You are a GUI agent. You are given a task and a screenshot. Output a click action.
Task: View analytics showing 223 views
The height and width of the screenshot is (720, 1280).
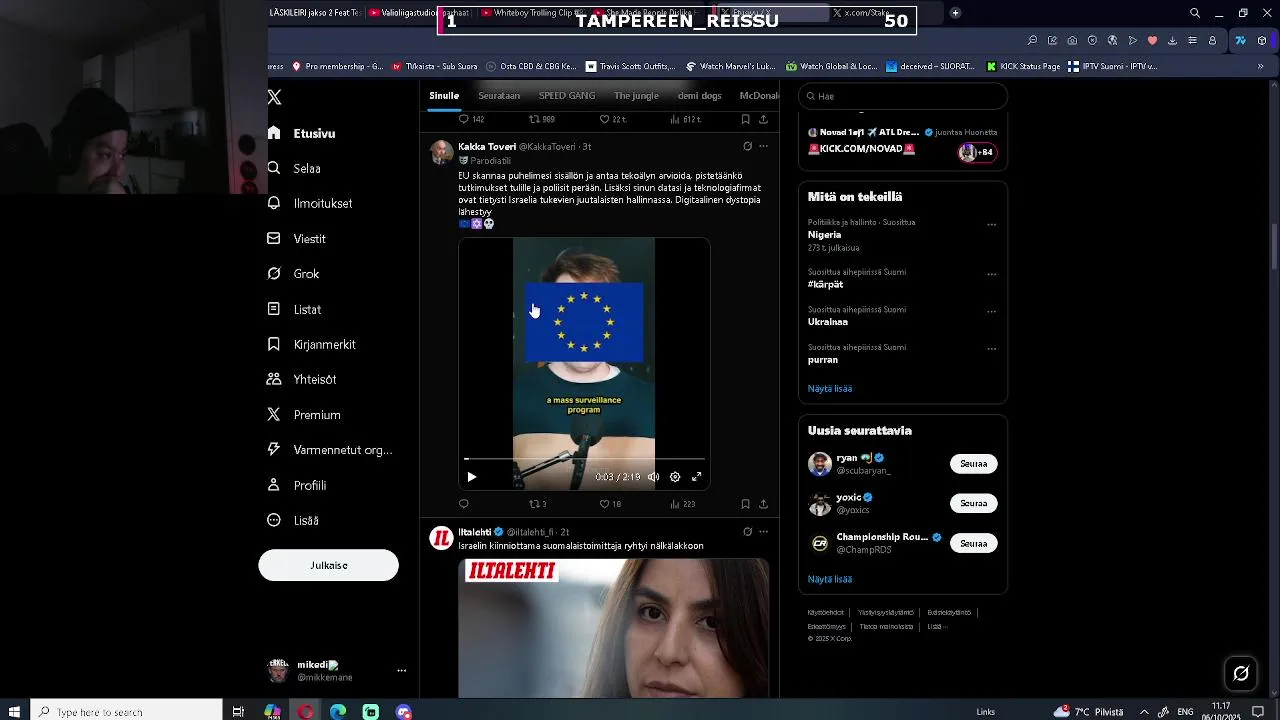[683, 504]
